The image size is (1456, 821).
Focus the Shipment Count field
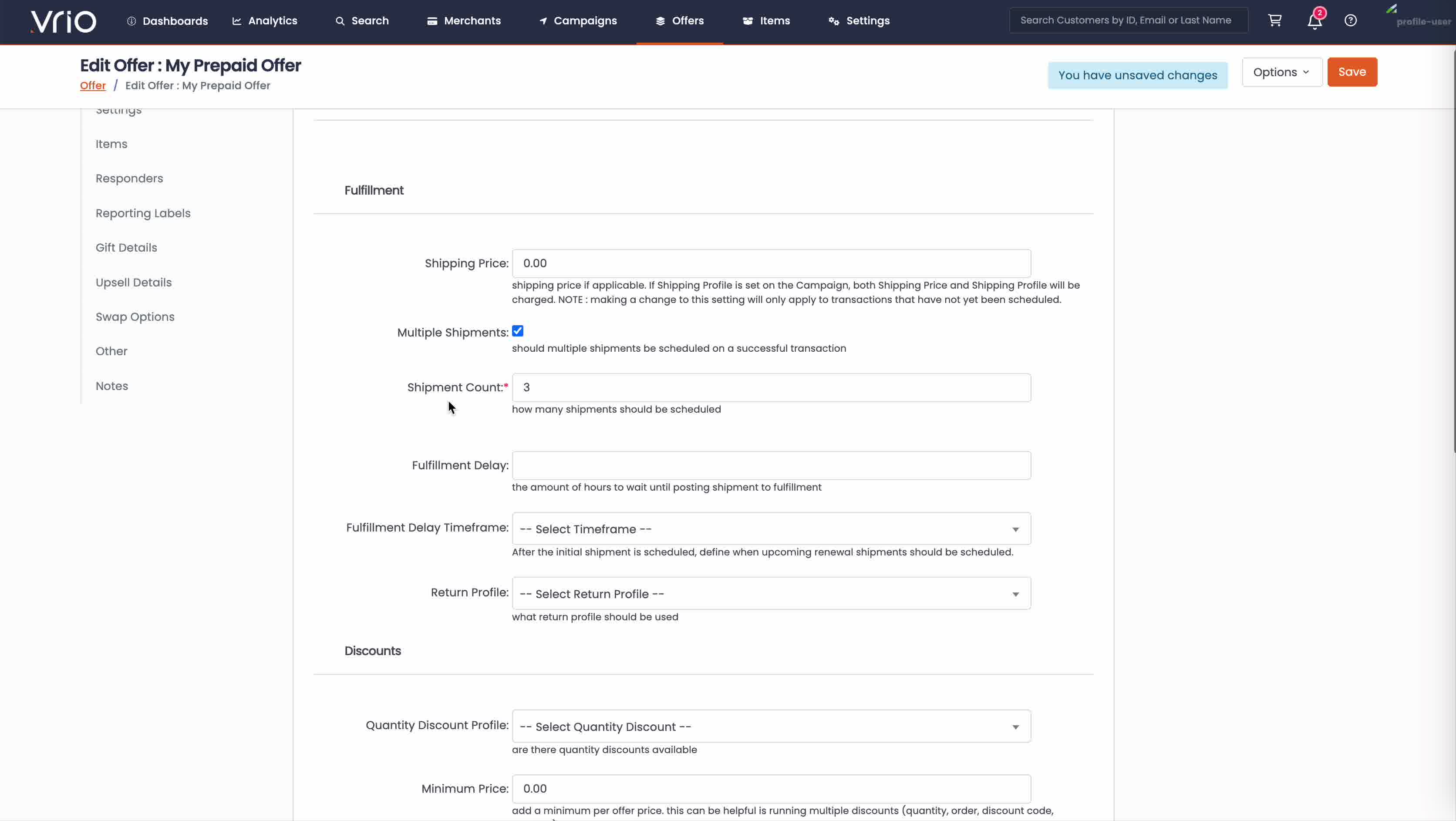pos(771,387)
